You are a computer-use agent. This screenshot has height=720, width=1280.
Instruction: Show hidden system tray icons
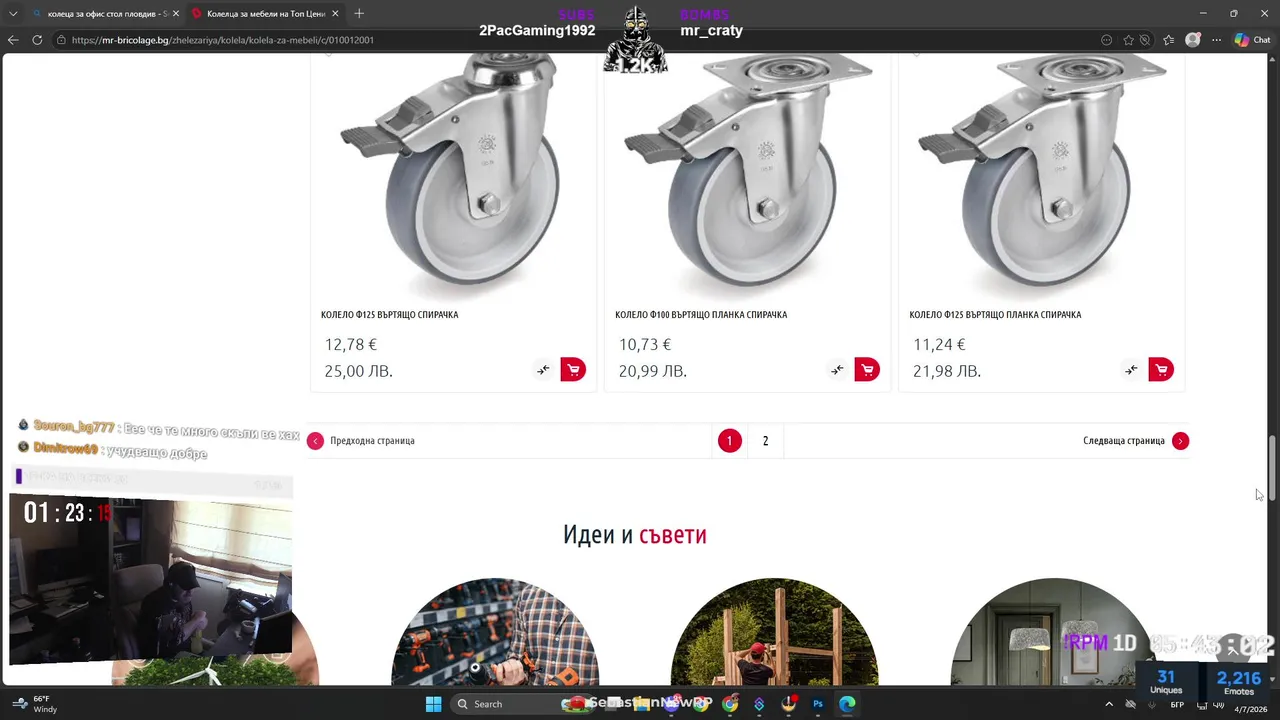[1108, 704]
